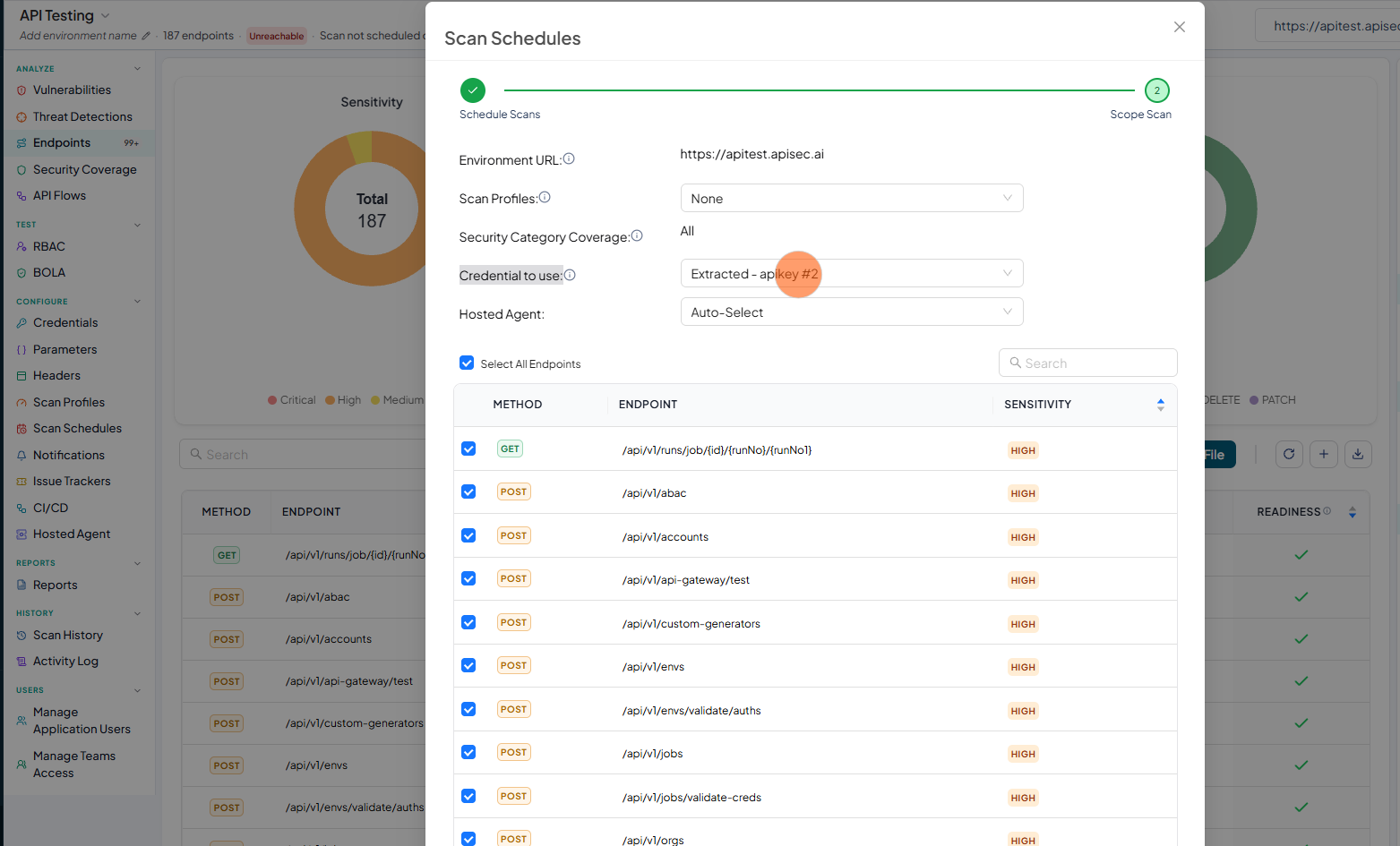Click the METHOD column header in dialog
1400x846 pixels.
point(518,405)
